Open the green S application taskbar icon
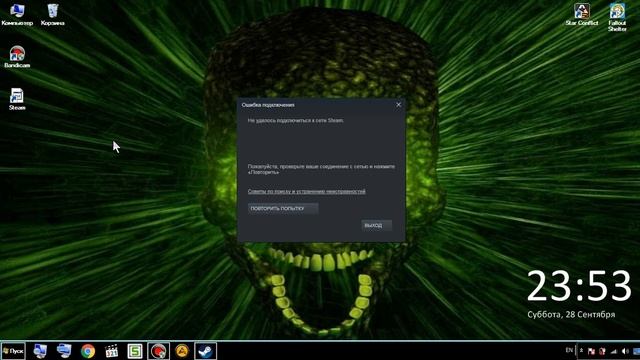The height and width of the screenshot is (360, 640). (x=135, y=351)
